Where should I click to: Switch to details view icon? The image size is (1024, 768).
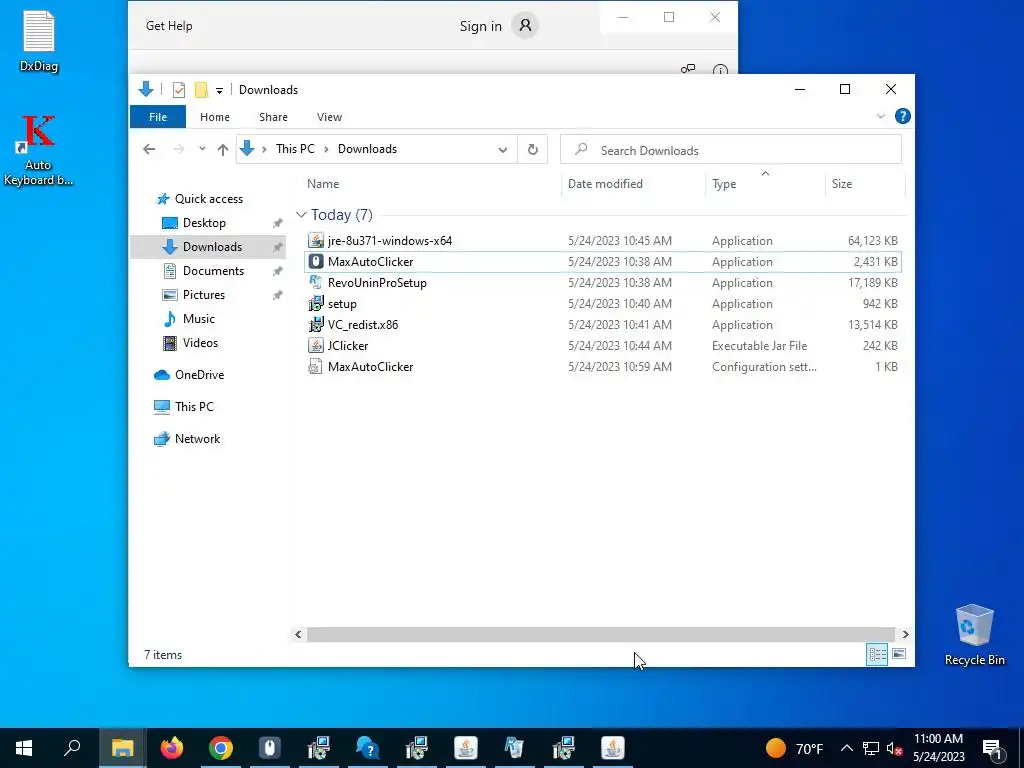[877, 654]
